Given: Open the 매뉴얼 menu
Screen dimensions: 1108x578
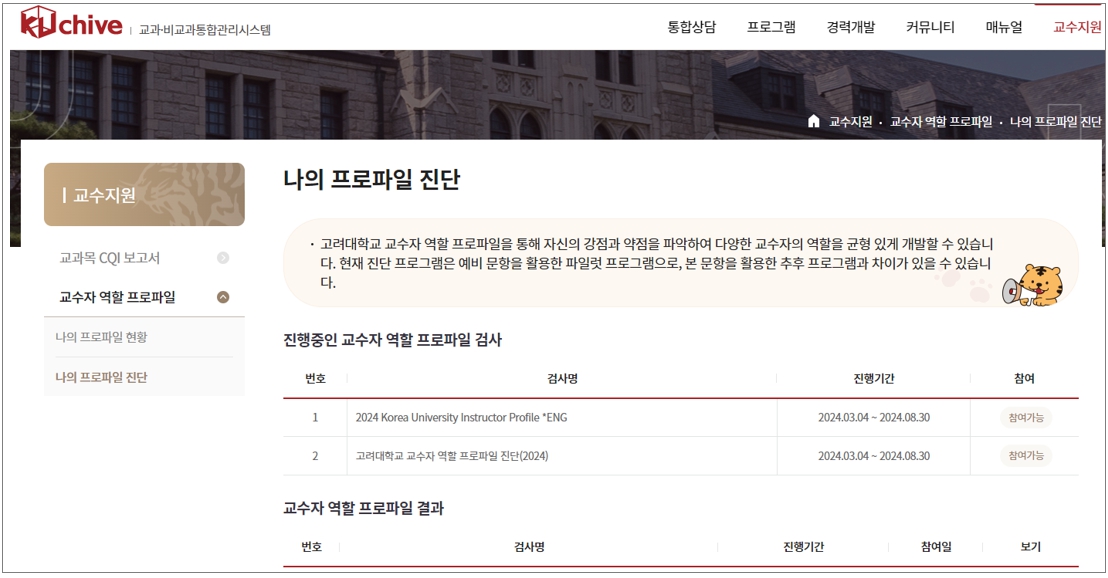Looking at the screenshot, I should click(1003, 27).
